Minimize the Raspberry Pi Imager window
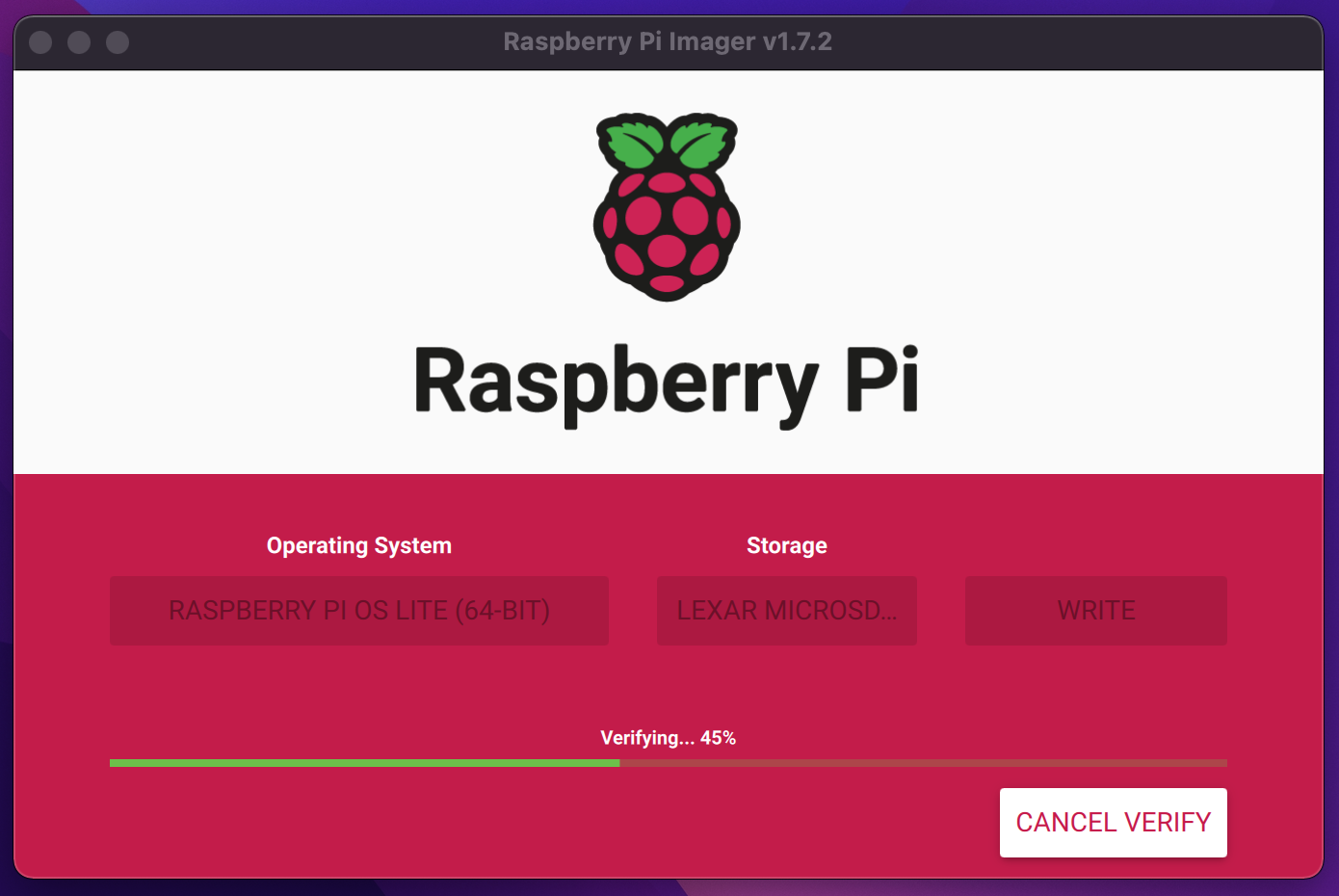 coord(79,42)
